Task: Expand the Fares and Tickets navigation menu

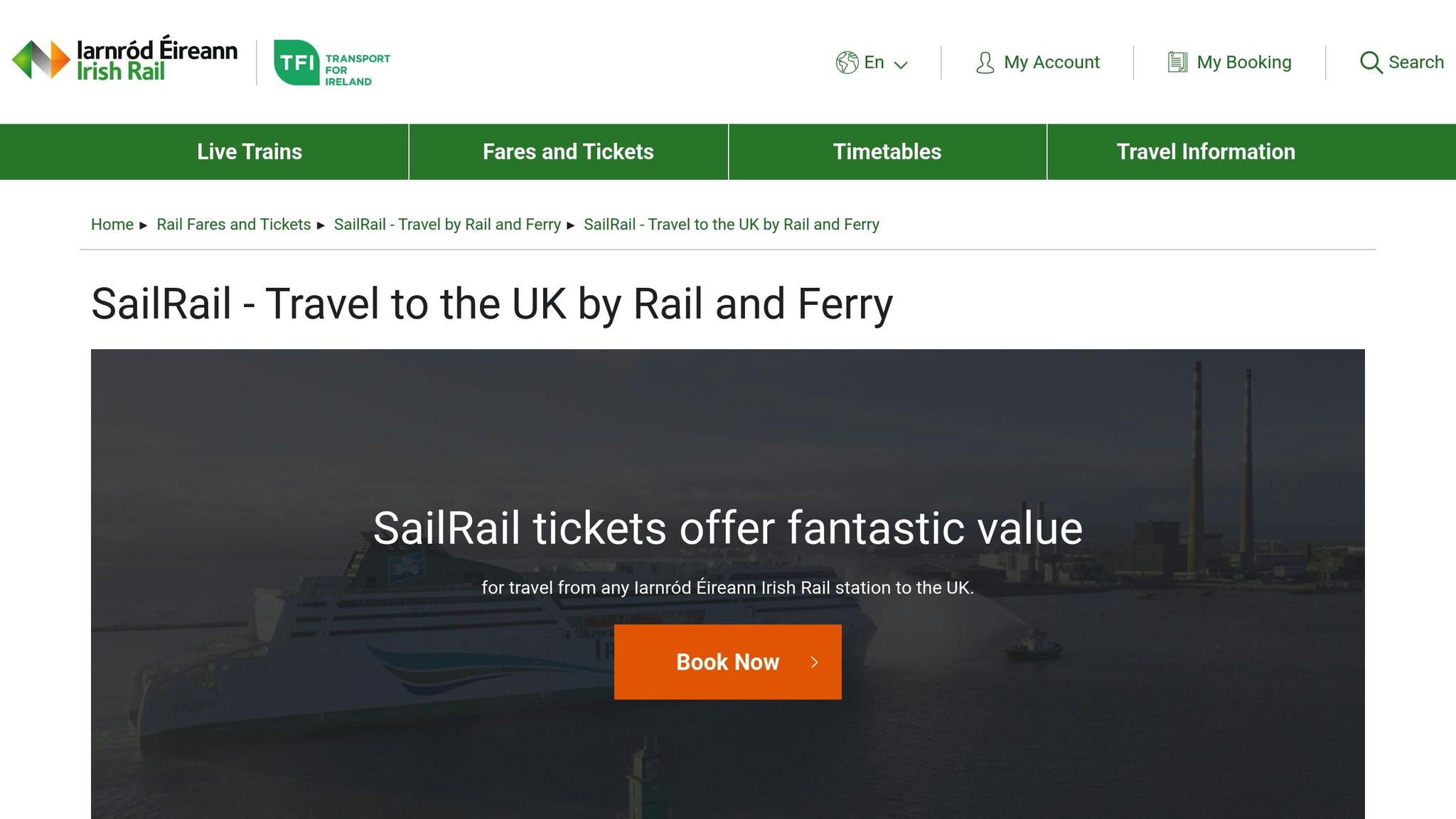Action: (x=567, y=151)
